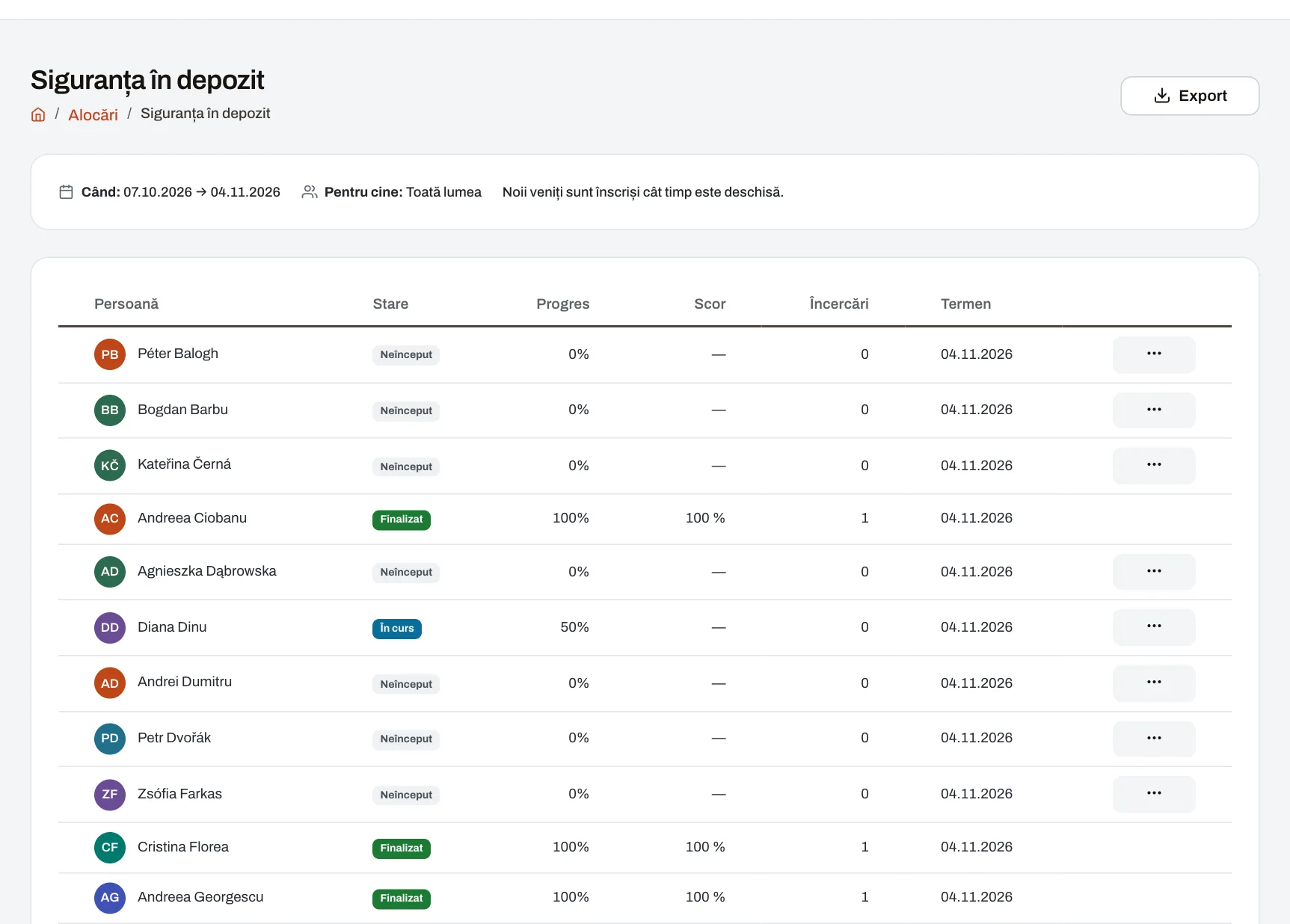Sort by the Stare column header
The image size is (1290, 924).
point(390,304)
